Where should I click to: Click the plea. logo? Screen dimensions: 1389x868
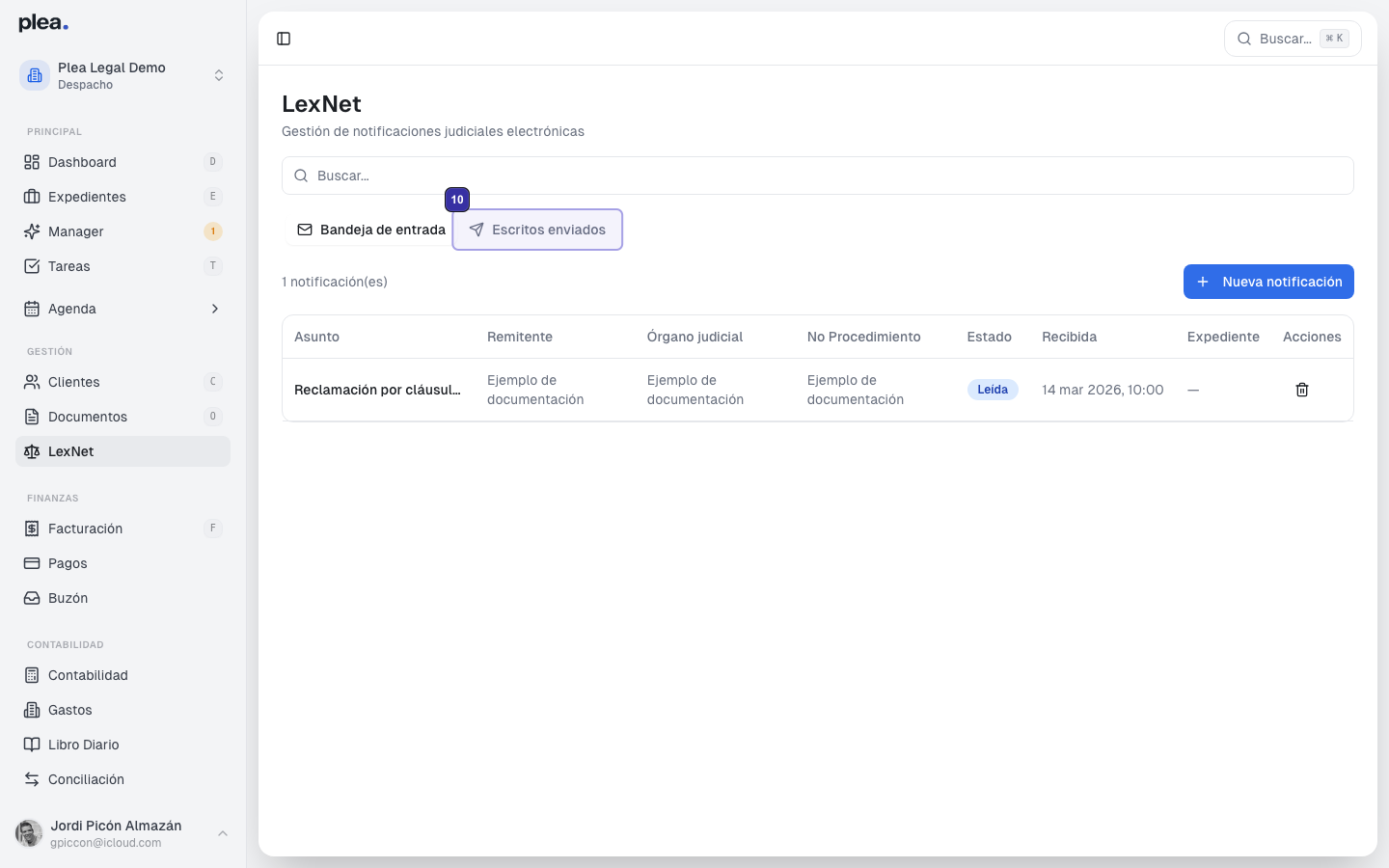(43, 23)
